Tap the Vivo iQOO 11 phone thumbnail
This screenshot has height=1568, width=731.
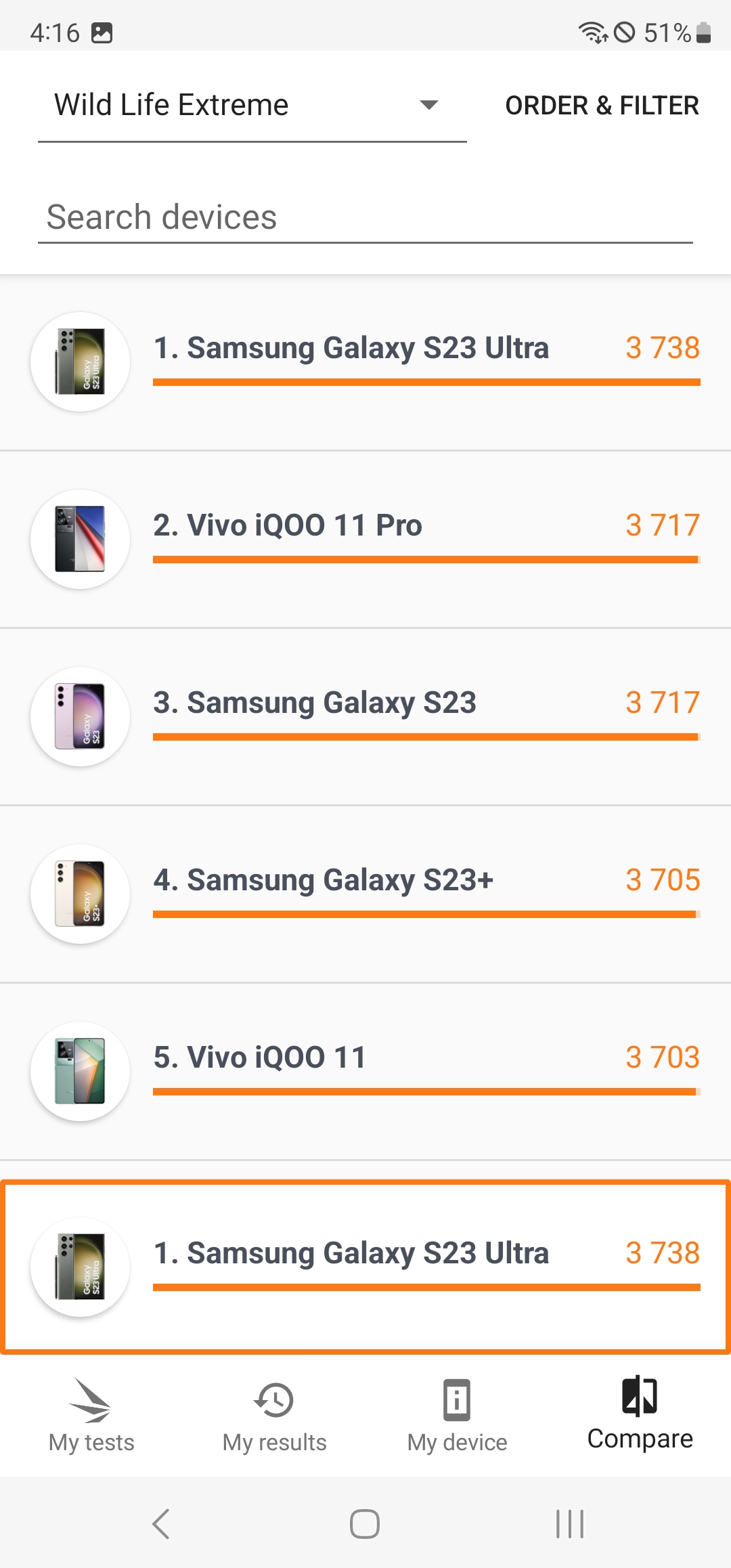tap(80, 1072)
